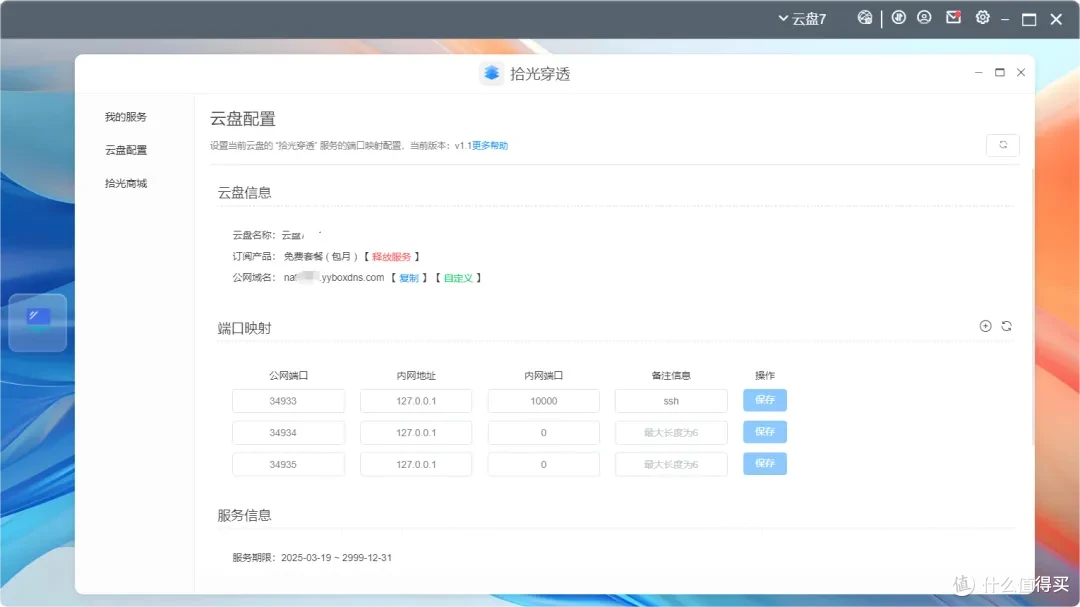Image resolution: width=1080 pixels, height=607 pixels.
Task: Click remark field containing ssh
Action: pos(671,401)
